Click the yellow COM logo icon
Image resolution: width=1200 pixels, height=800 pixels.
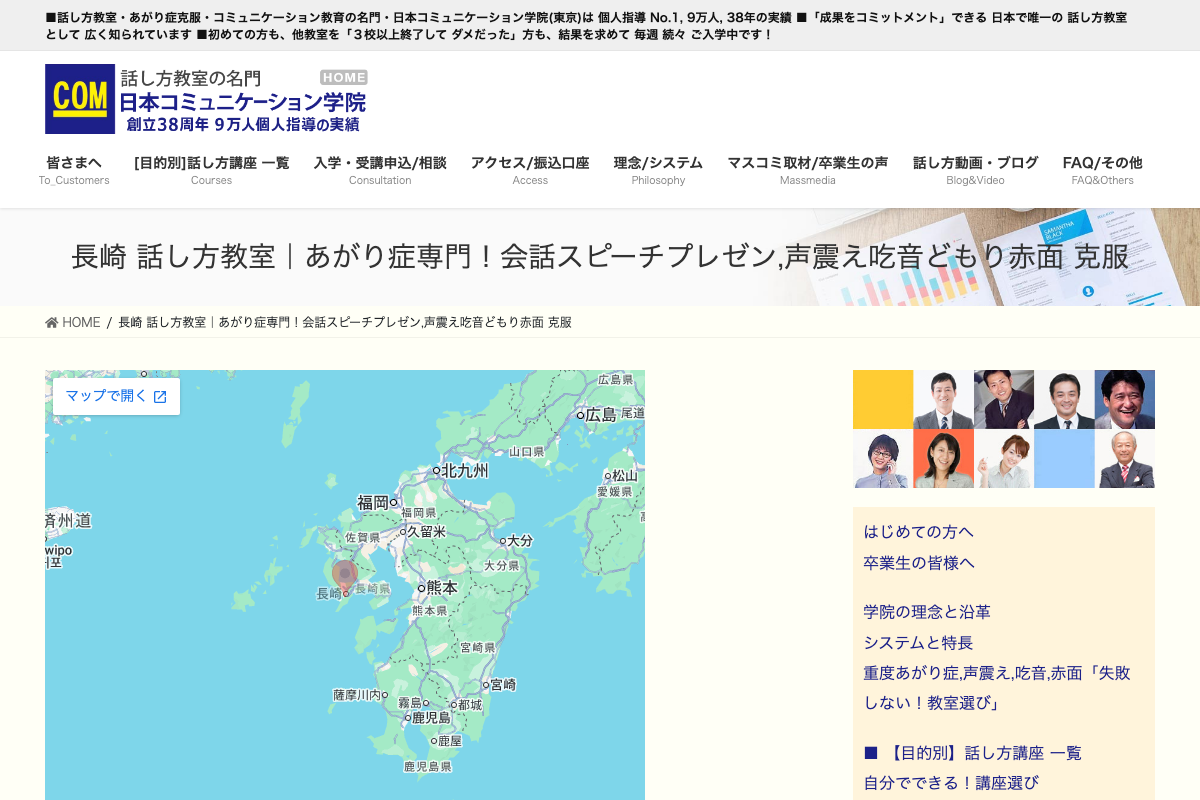point(80,99)
